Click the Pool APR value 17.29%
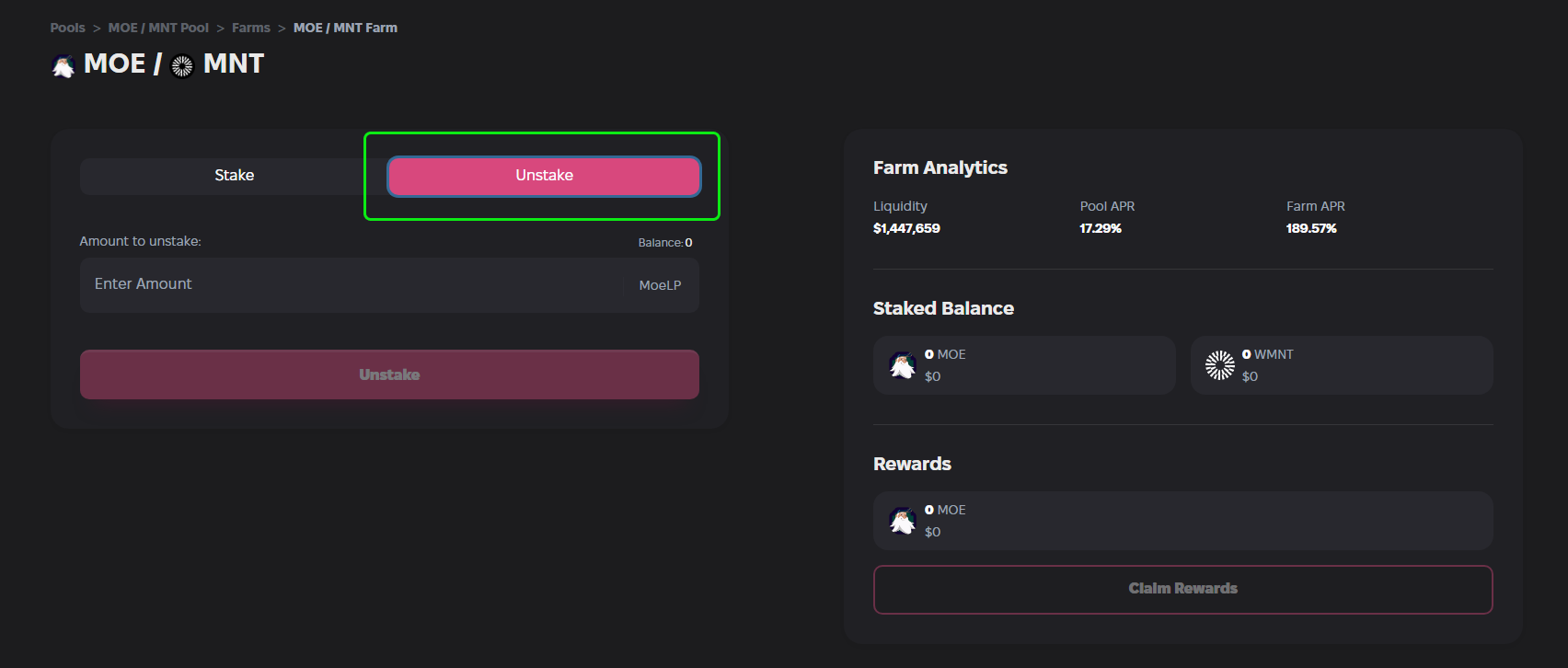The width and height of the screenshot is (1568, 668). (x=1101, y=228)
